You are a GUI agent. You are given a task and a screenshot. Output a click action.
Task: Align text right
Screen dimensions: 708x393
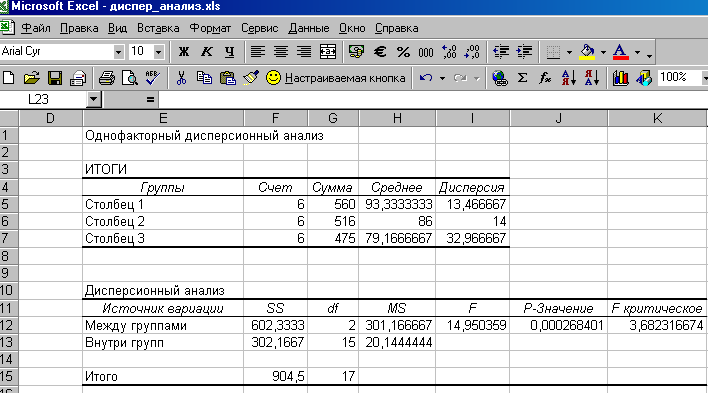click(x=304, y=52)
